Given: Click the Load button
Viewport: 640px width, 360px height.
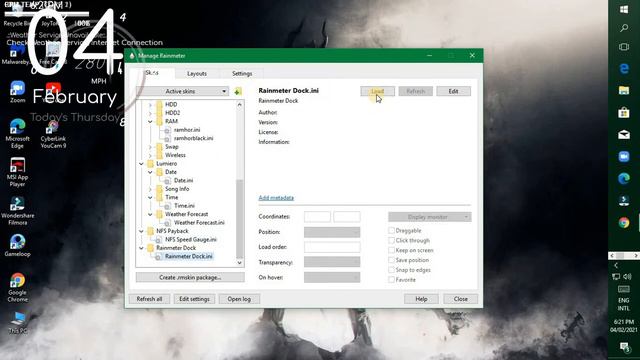Looking at the screenshot, I should coord(378,91).
